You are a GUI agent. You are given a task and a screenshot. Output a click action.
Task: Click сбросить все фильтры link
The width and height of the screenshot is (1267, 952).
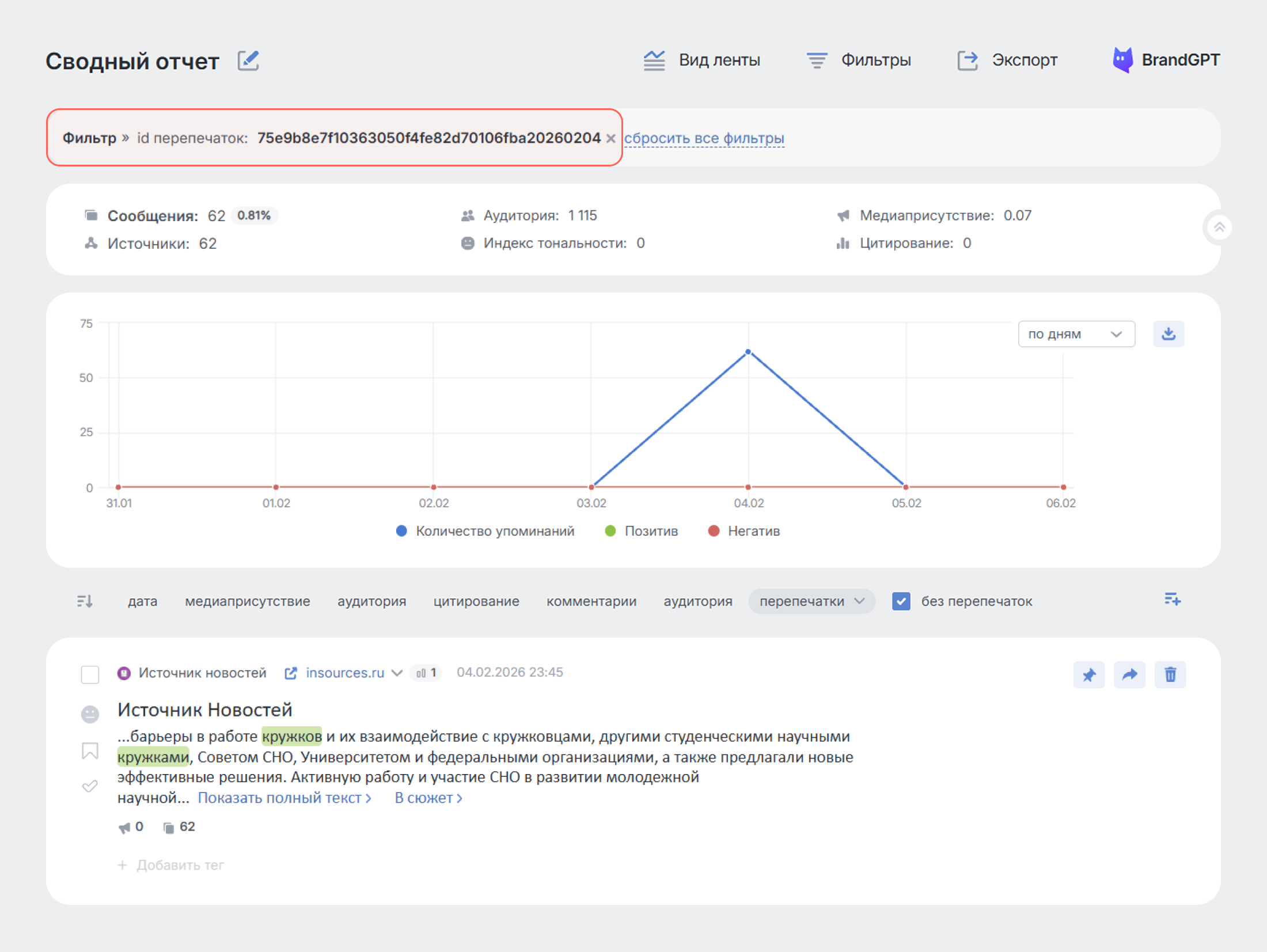(704, 138)
